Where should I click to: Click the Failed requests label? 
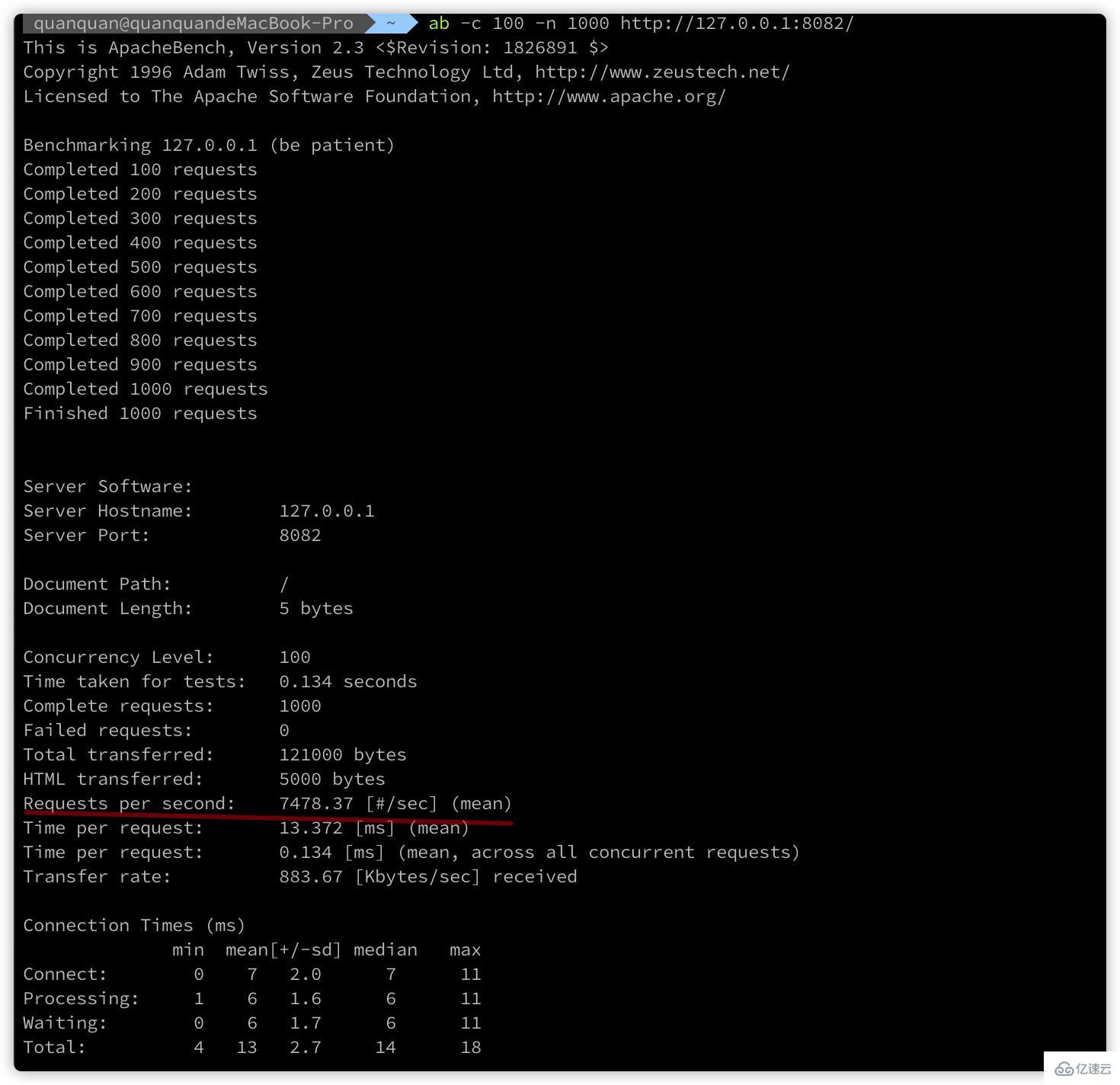107,730
